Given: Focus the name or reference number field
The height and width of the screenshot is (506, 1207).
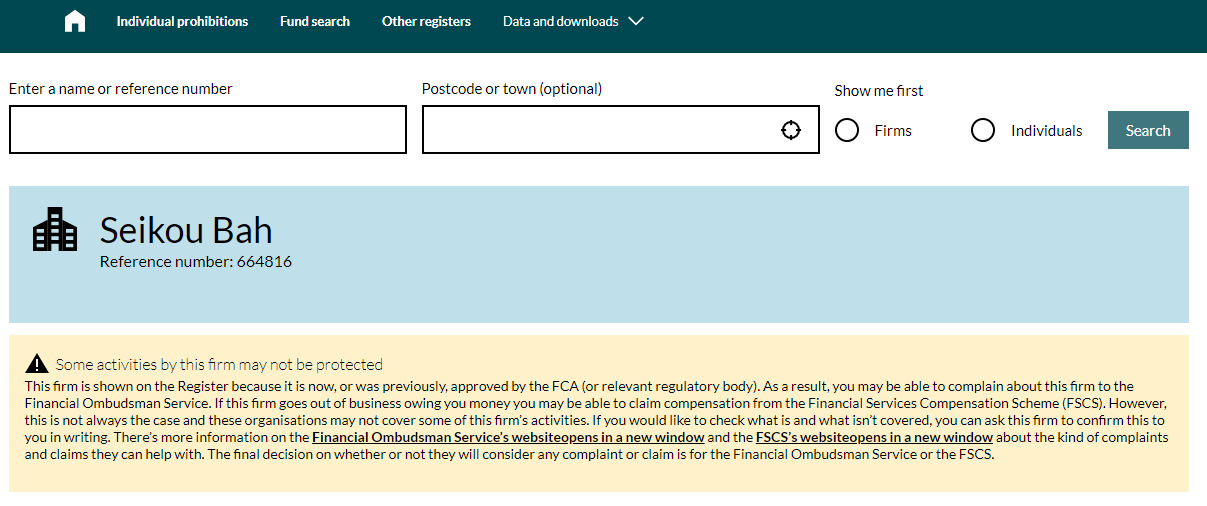Looking at the screenshot, I should (x=208, y=130).
